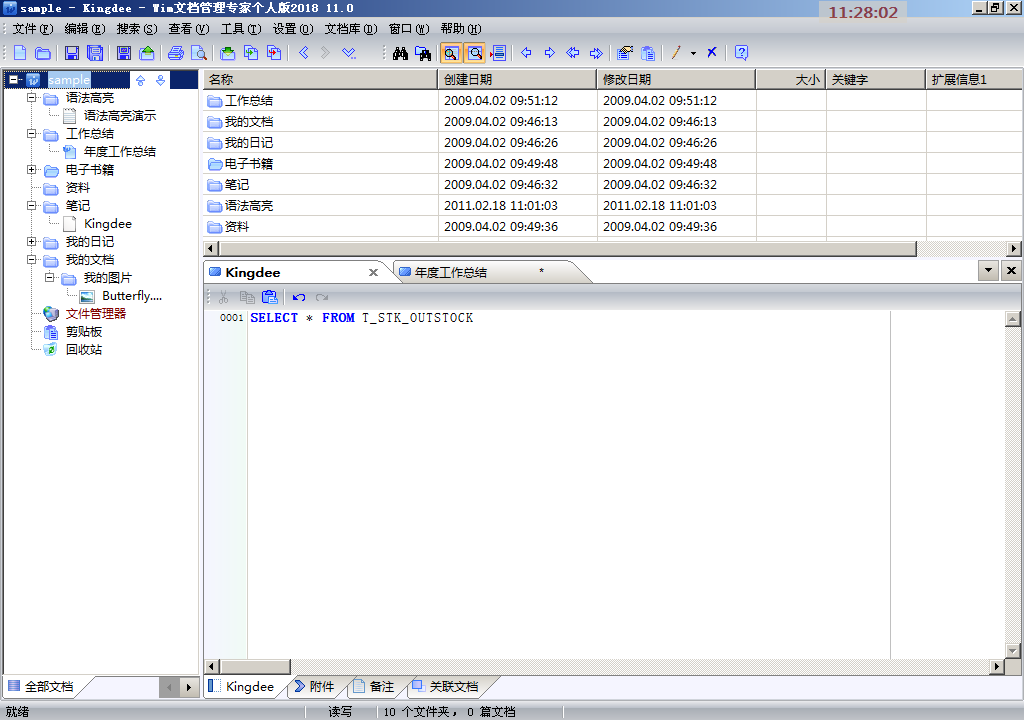Viewport: 1024px width, 720px height.
Task: Open Print Preview from toolbar
Action: (x=199, y=53)
